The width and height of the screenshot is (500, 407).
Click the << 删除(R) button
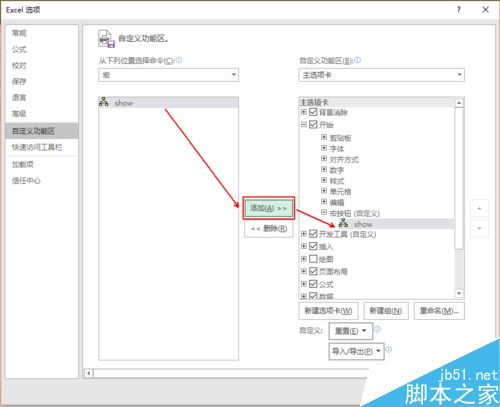[269, 229]
